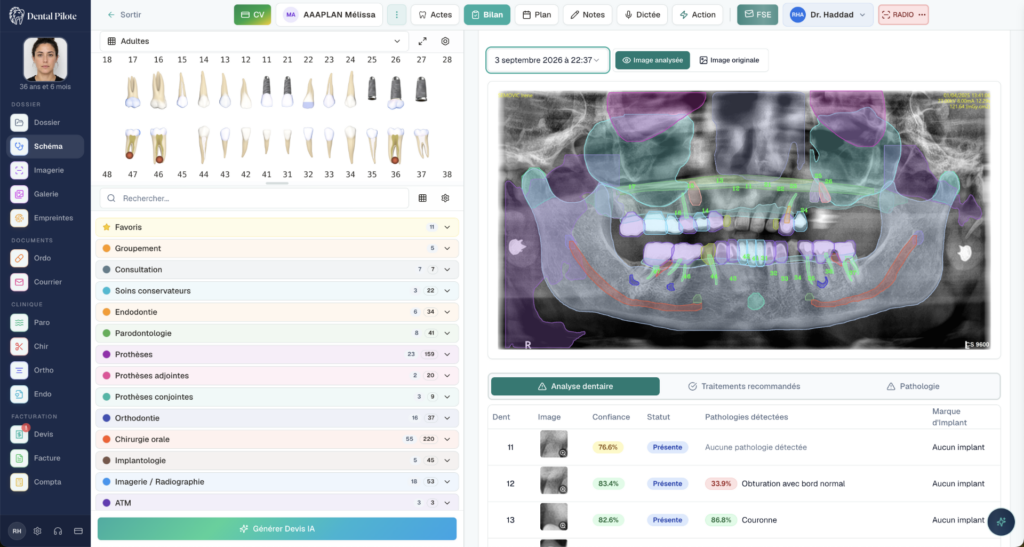Screen dimensions: 1024x547
Task: Select lower tooth 47 on chart
Action: (132, 144)
